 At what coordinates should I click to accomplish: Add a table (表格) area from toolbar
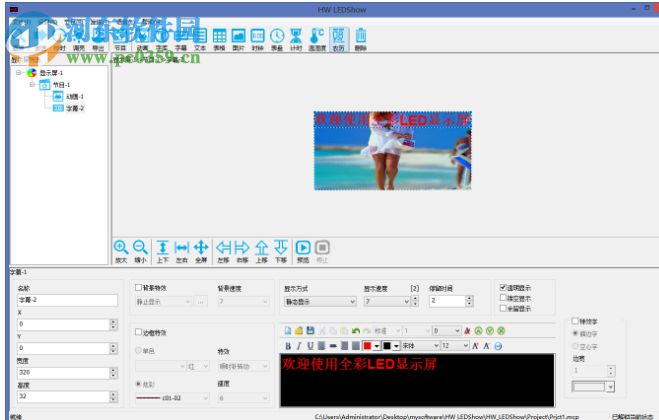pos(219,40)
